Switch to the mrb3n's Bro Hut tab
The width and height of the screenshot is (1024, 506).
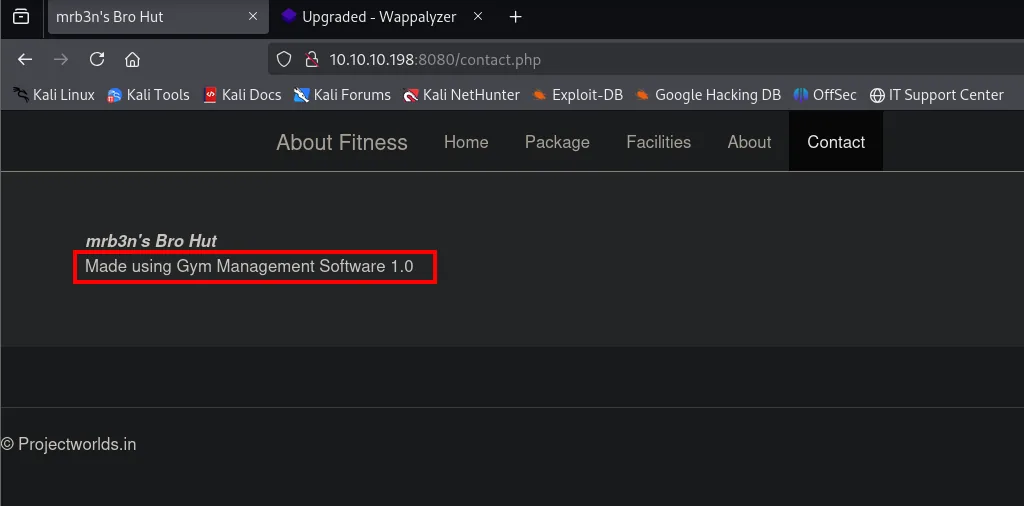coord(158,17)
